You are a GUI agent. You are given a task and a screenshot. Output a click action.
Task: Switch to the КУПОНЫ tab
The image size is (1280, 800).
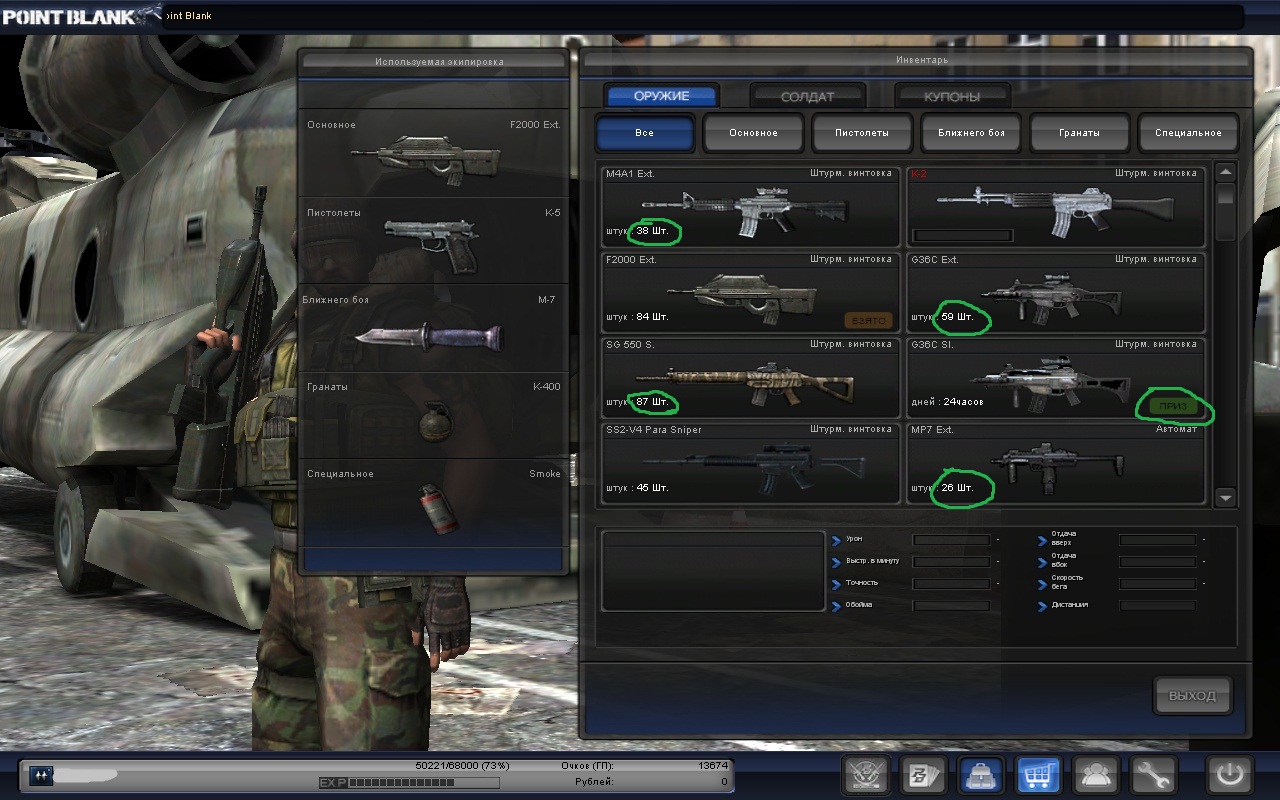(952, 97)
